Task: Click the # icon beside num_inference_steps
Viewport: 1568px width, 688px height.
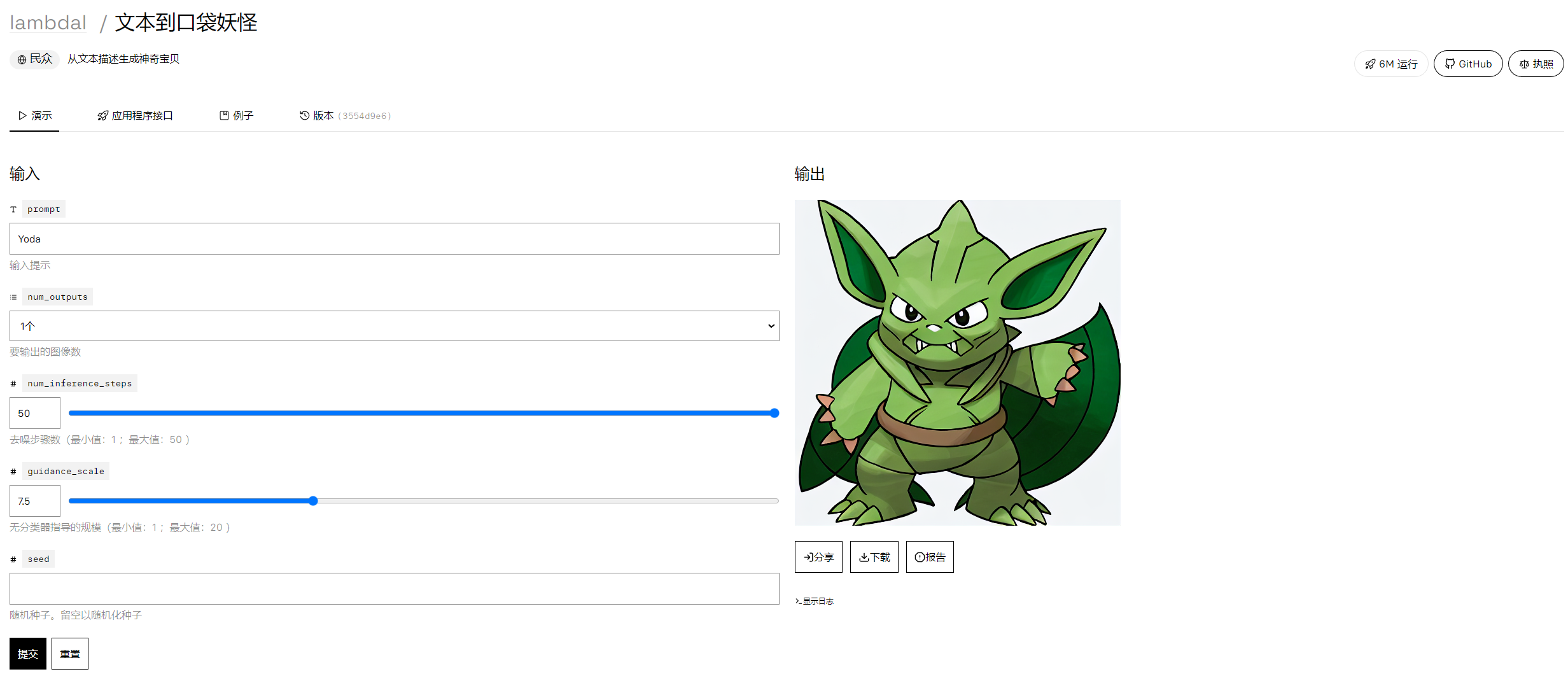Action: pyautogui.click(x=13, y=383)
